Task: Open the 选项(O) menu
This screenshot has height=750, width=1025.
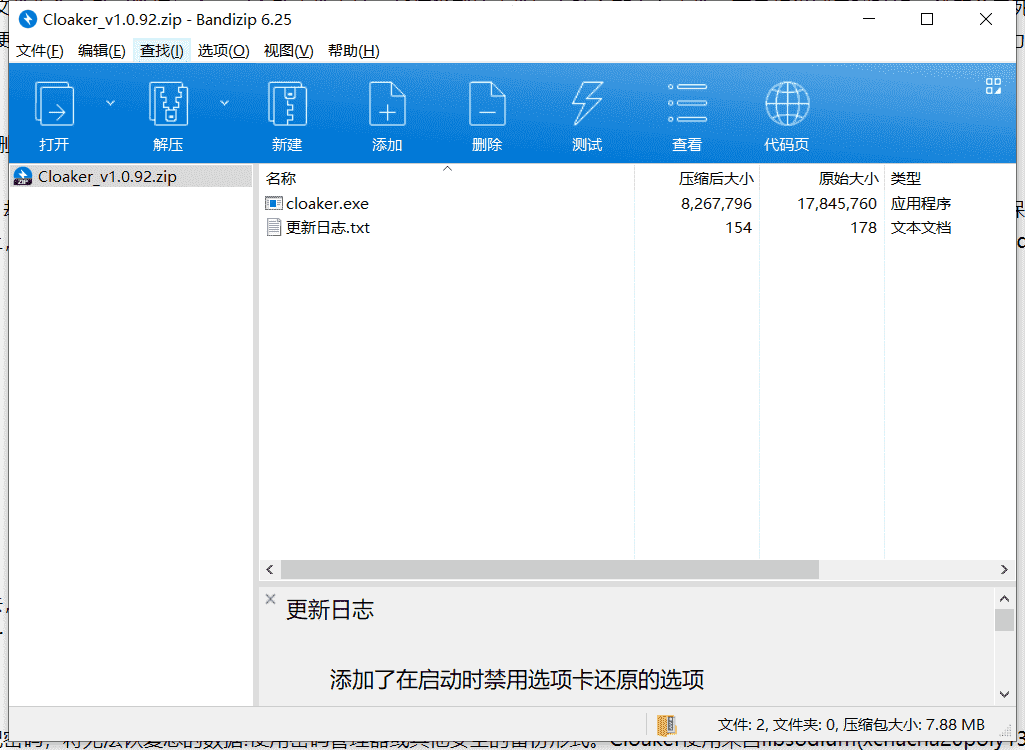Action: 224,51
